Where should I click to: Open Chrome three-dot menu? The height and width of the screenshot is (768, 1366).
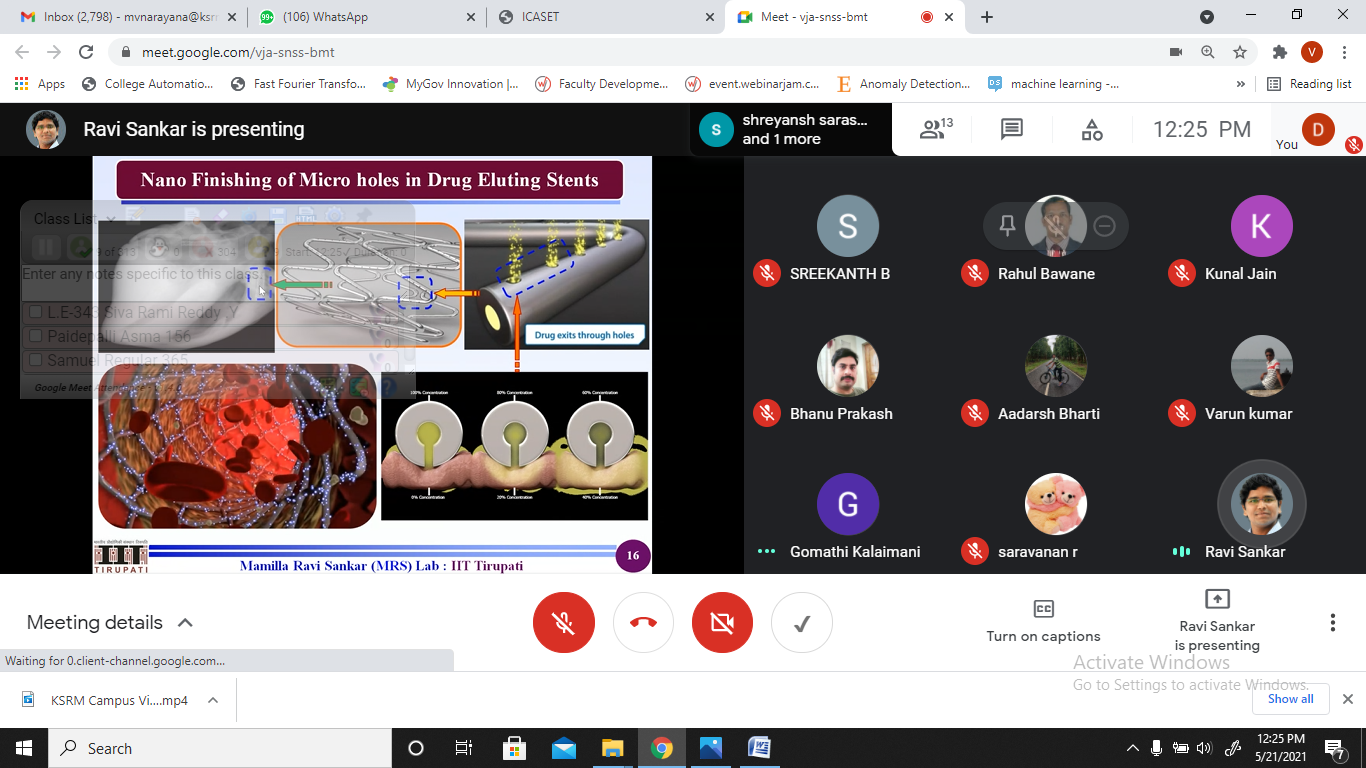(1344, 52)
